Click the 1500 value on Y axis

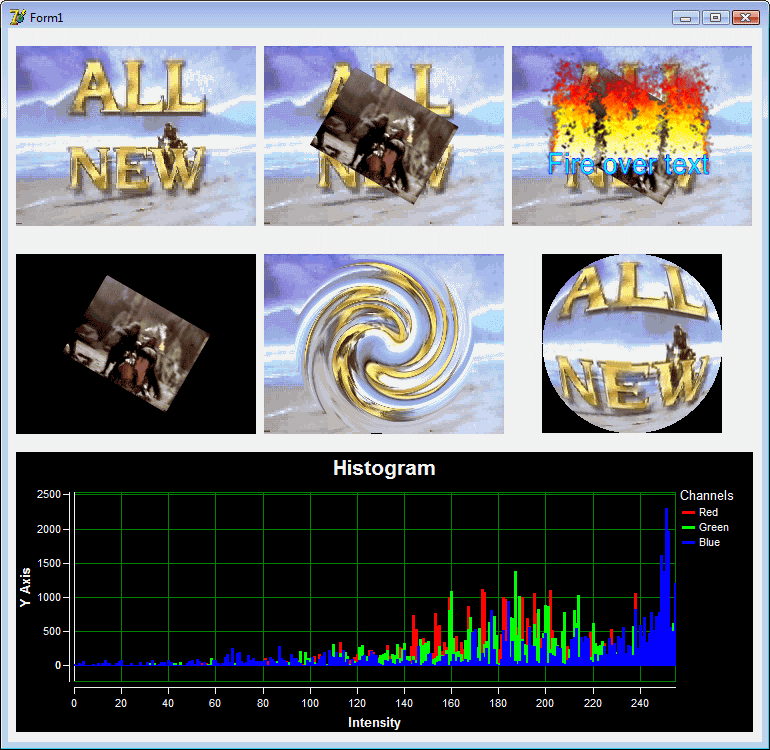point(49,563)
